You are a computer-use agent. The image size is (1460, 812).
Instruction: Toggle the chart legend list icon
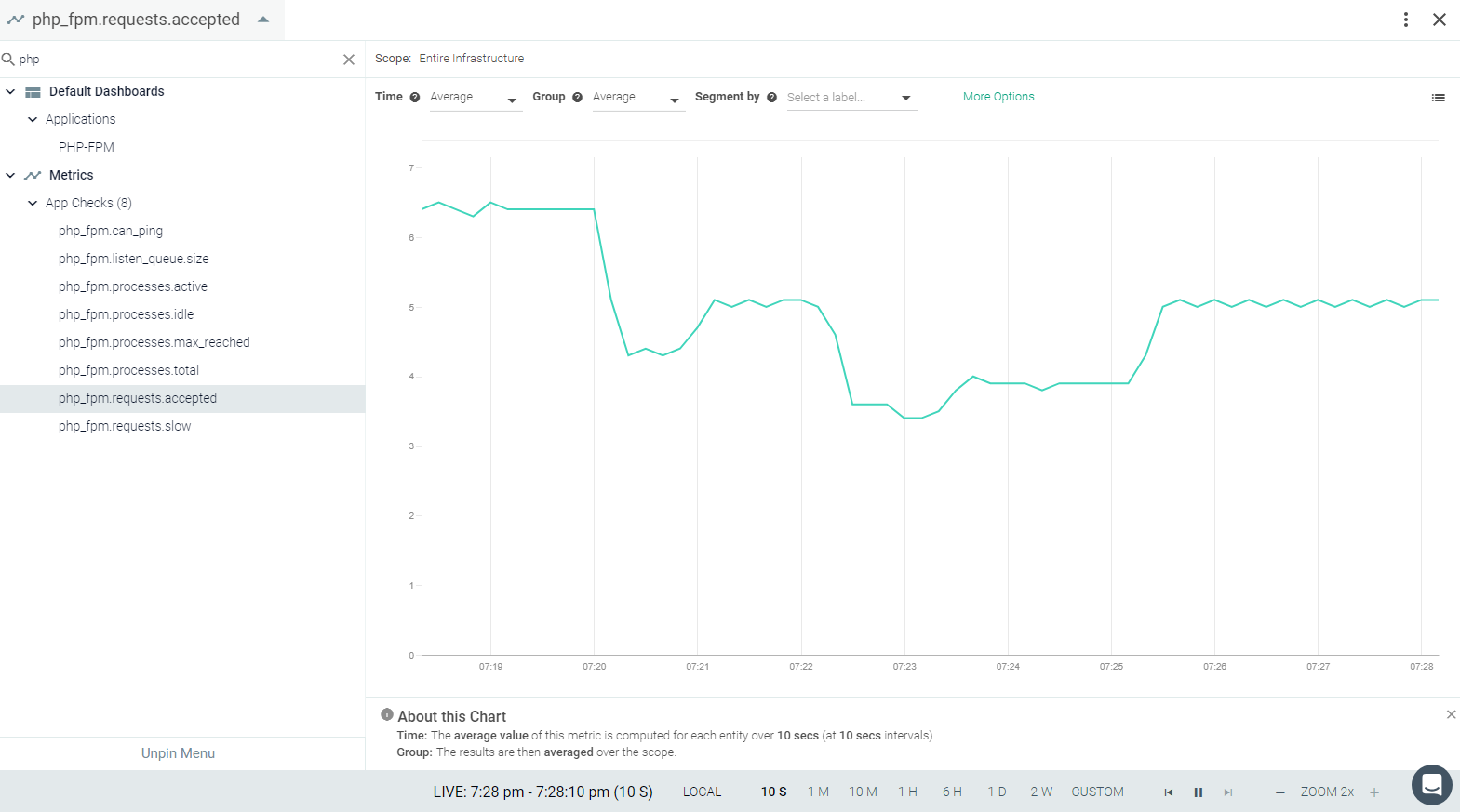[x=1438, y=98]
